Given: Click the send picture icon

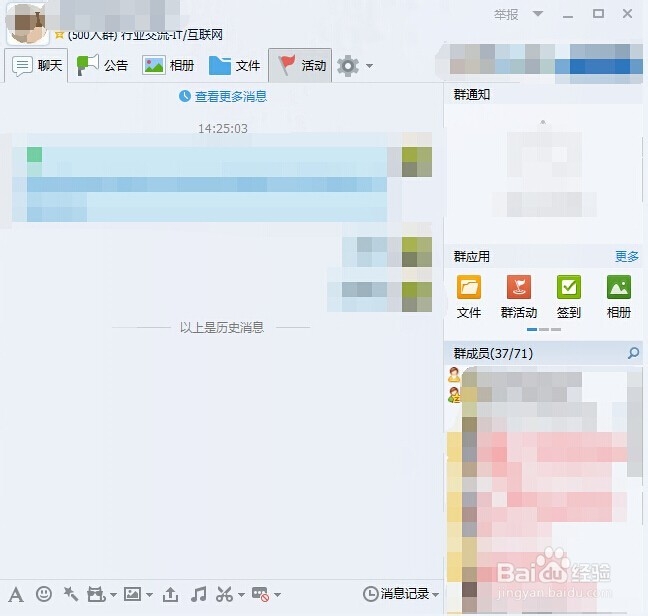Looking at the screenshot, I should 132,595.
